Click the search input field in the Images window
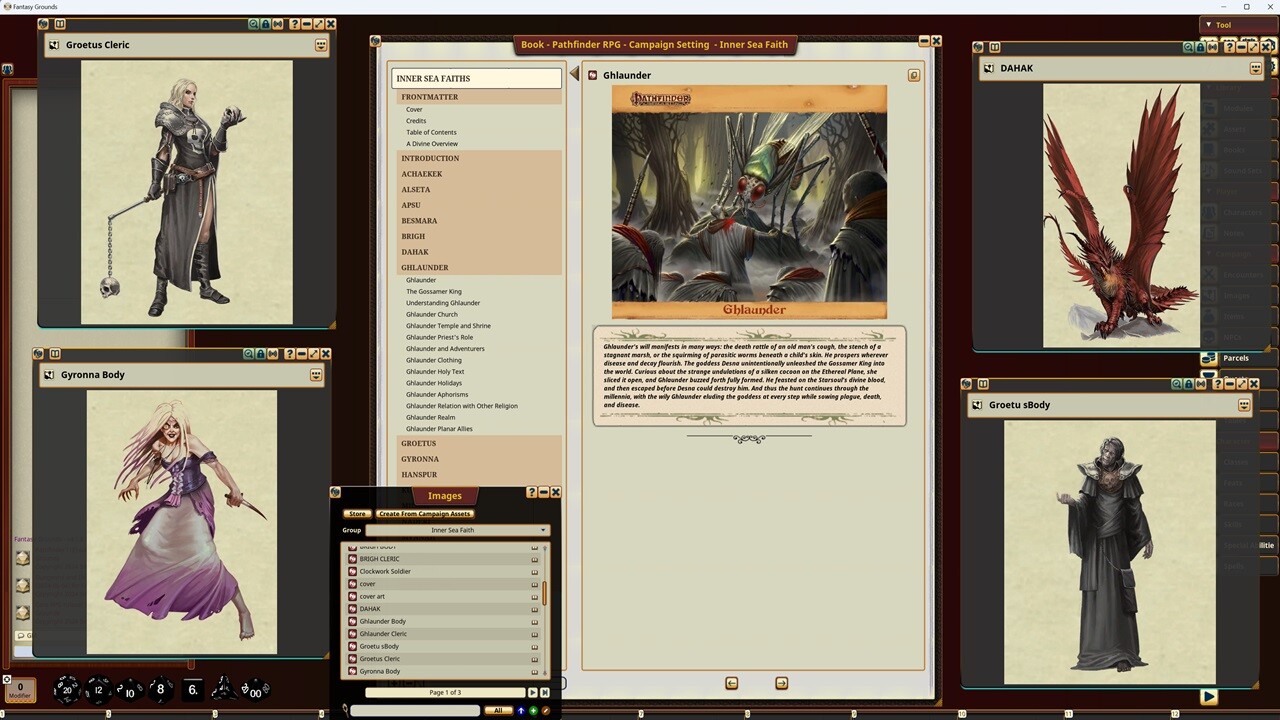The height and width of the screenshot is (720, 1280). tap(415, 710)
